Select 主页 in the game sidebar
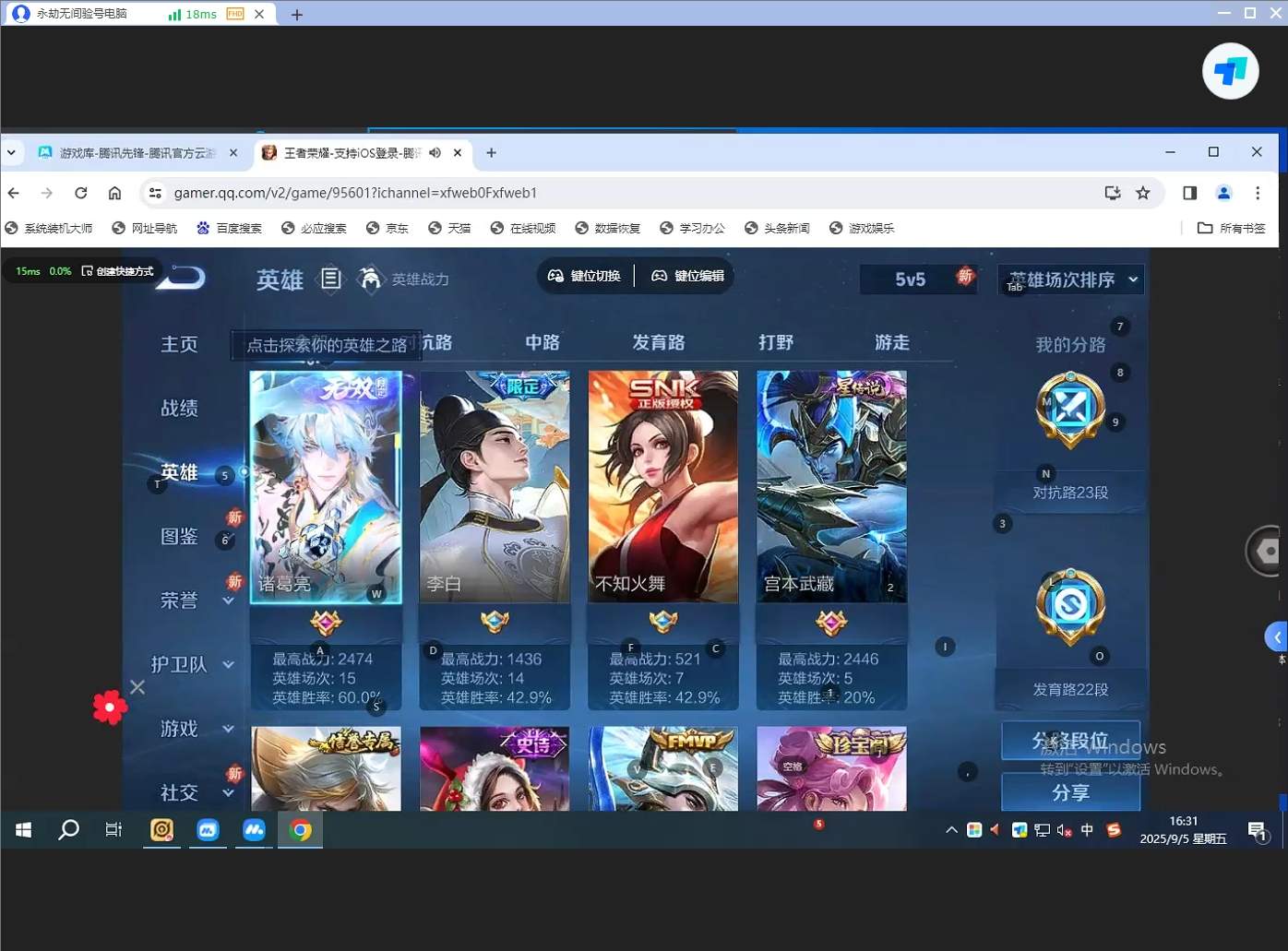 (x=179, y=344)
